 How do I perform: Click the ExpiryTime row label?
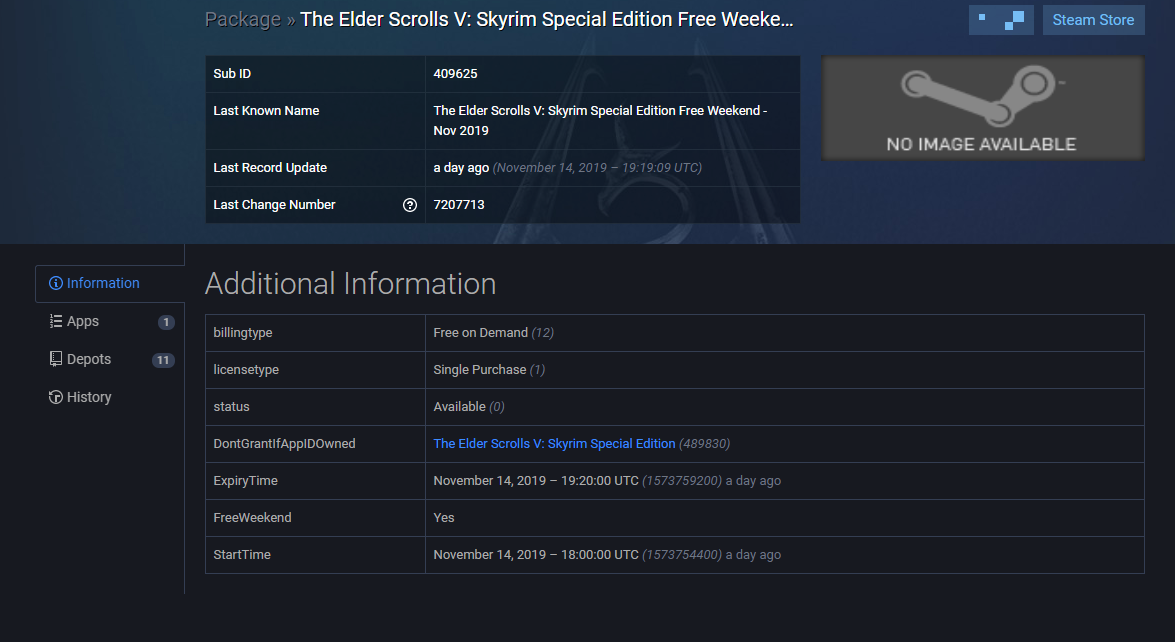point(246,481)
